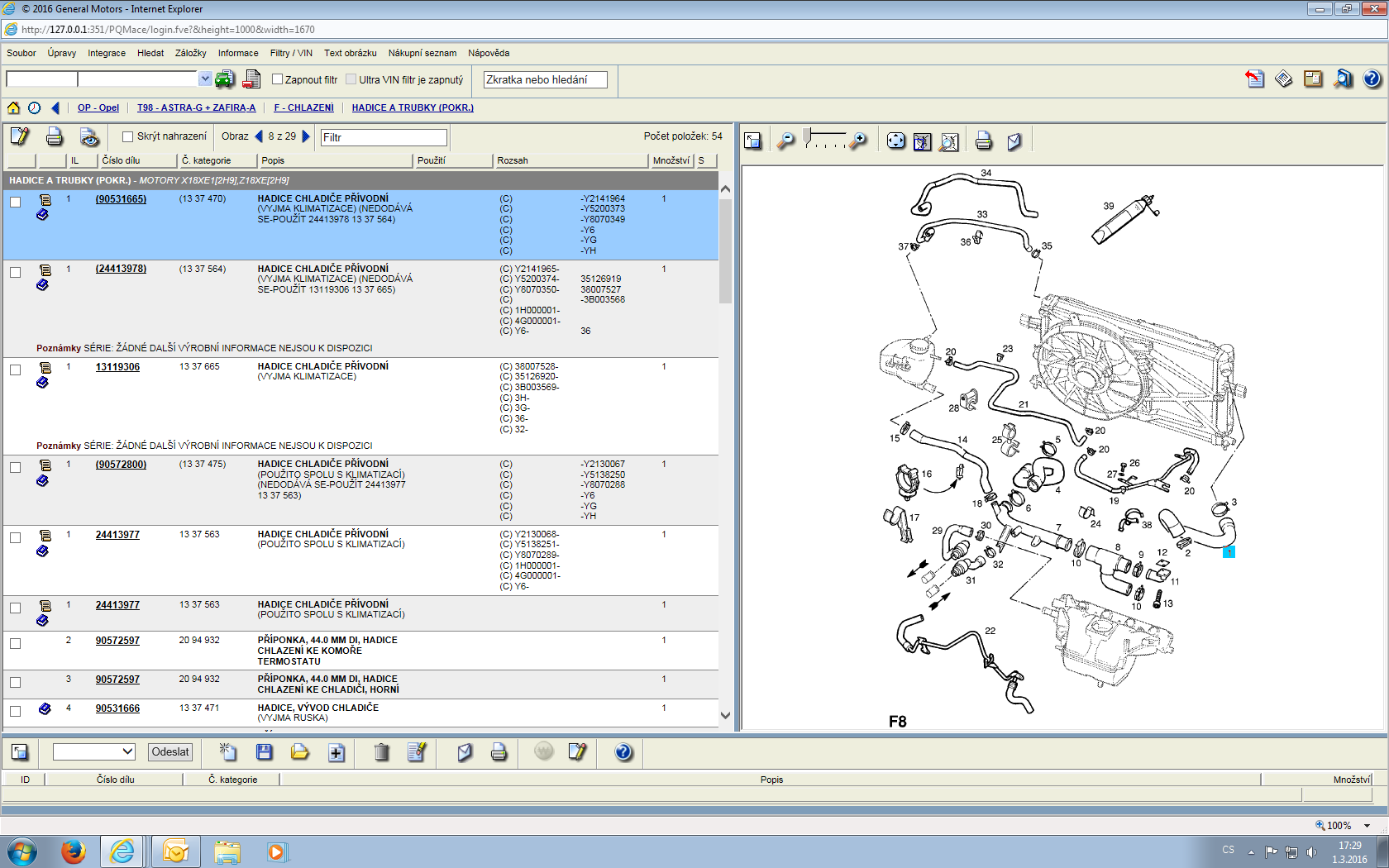
Task: Click the 'T98 - ASTRA-G + ZAFIRA-A' breadcrumb link
Action: click(196, 107)
